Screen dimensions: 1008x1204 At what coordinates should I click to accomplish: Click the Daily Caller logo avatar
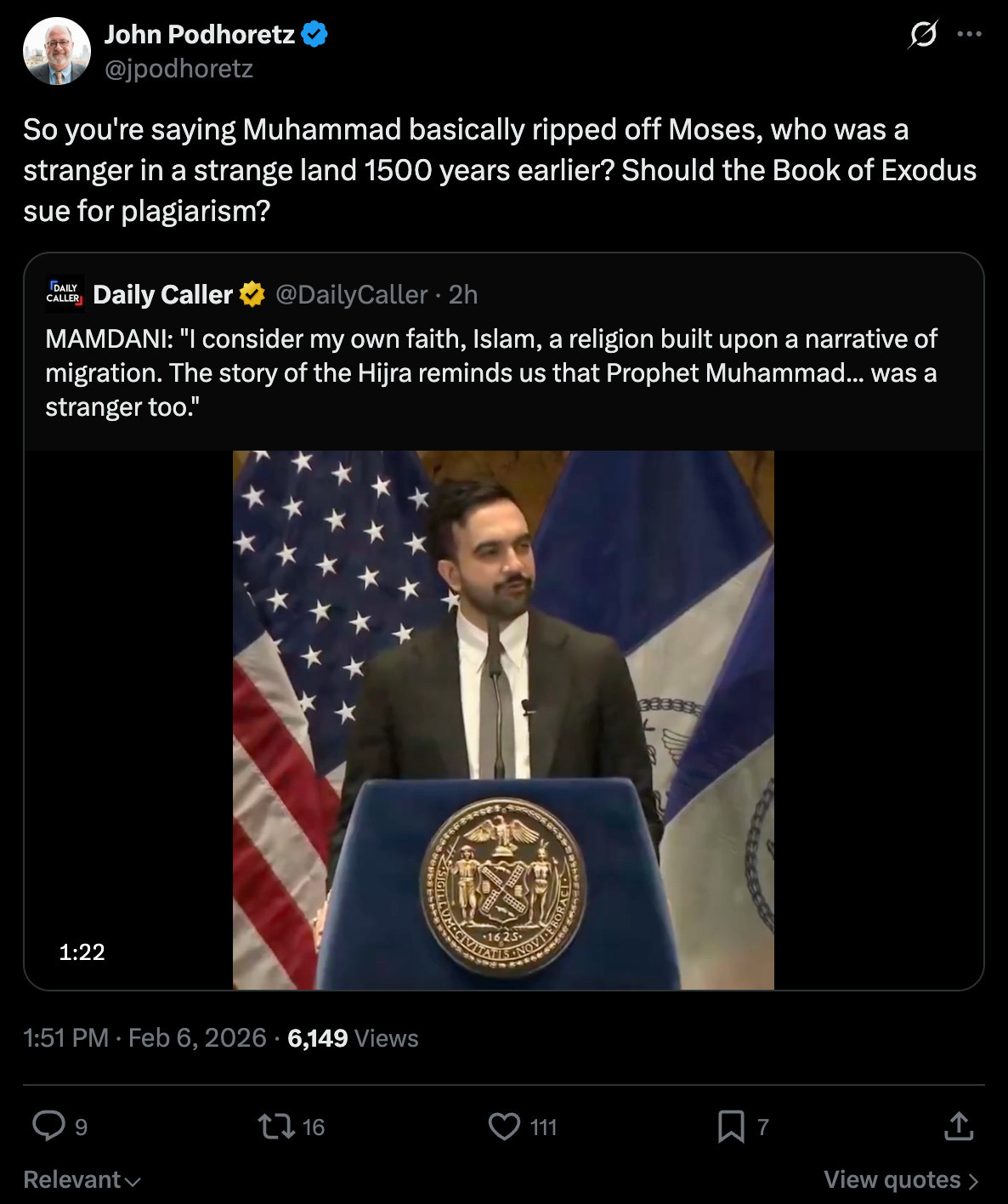point(65,294)
